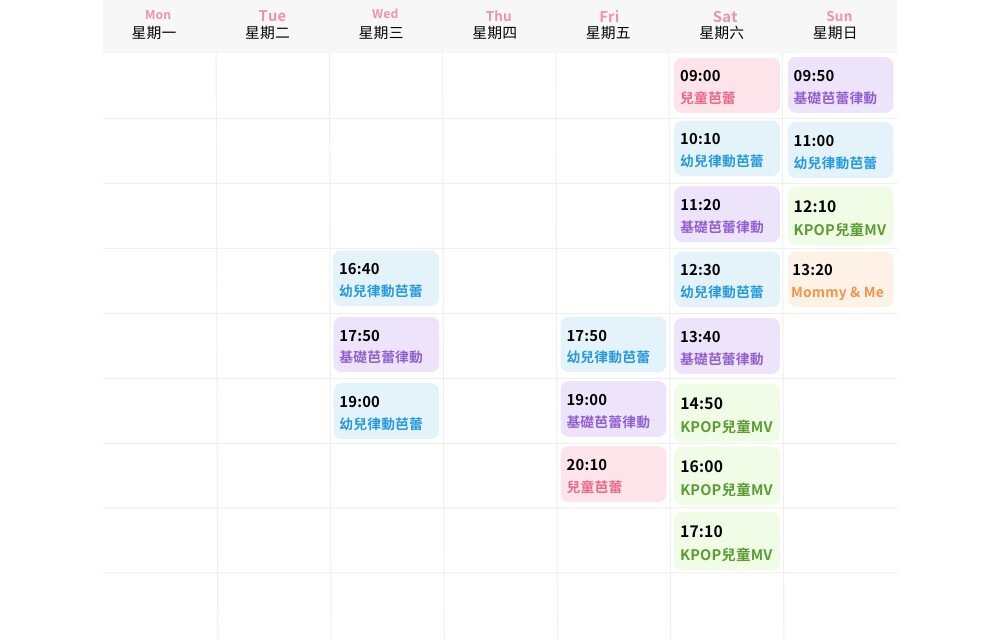
Task: Open Saturday 09:00 兒童芭蕾 class
Action: [727, 86]
